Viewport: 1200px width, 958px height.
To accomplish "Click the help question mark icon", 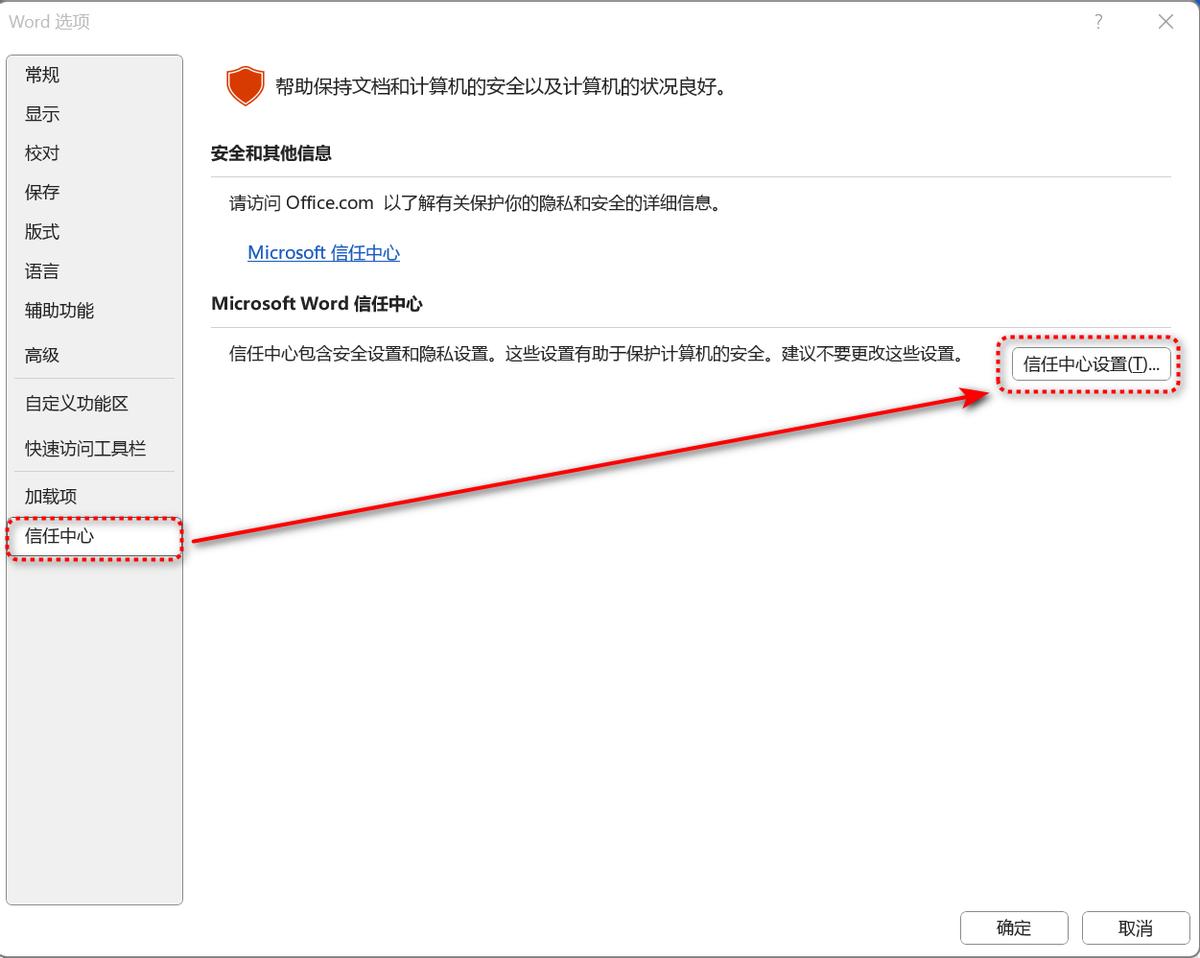I will pyautogui.click(x=1098, y=22).
